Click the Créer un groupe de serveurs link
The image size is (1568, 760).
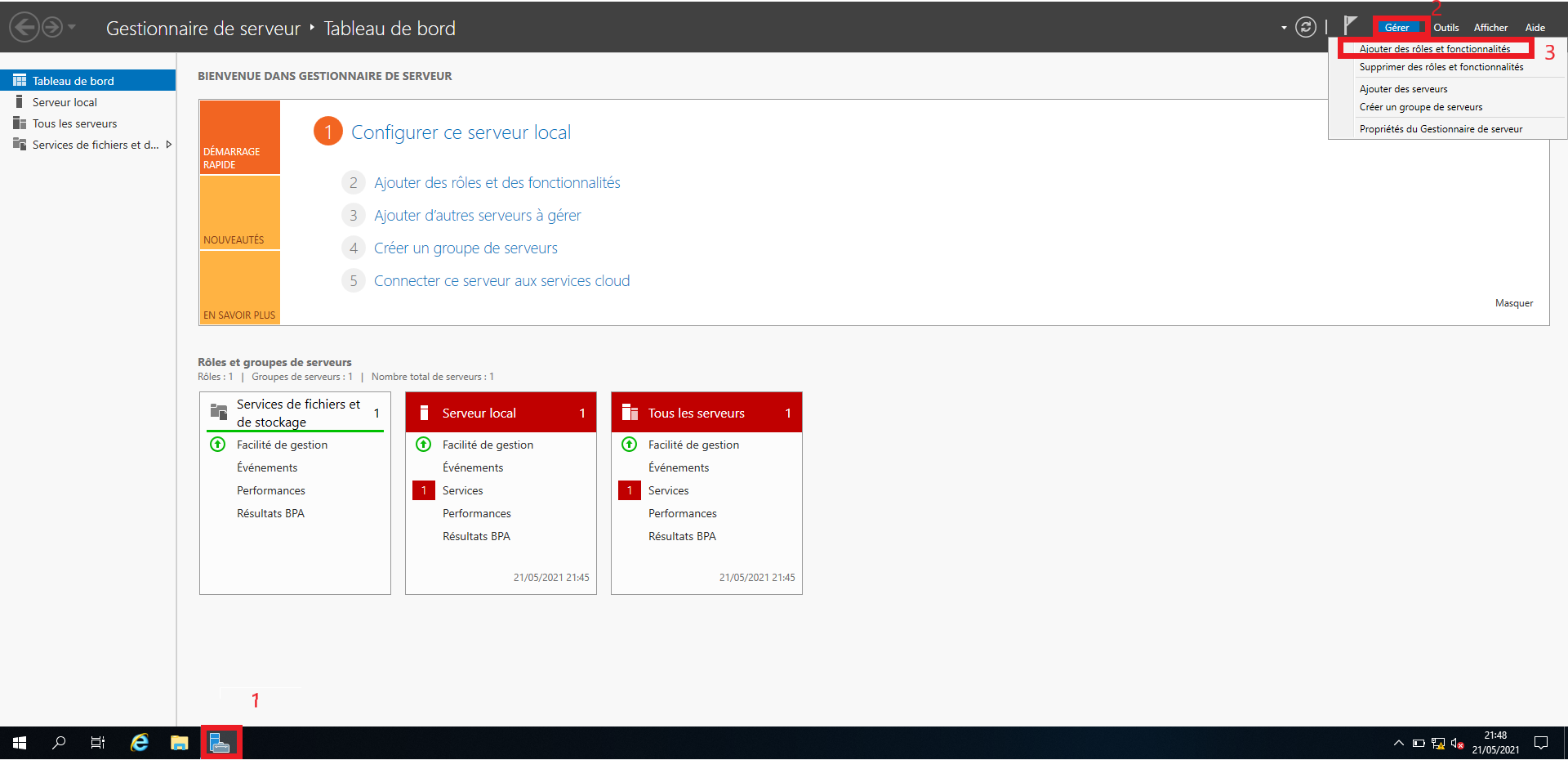click(465, 248)
